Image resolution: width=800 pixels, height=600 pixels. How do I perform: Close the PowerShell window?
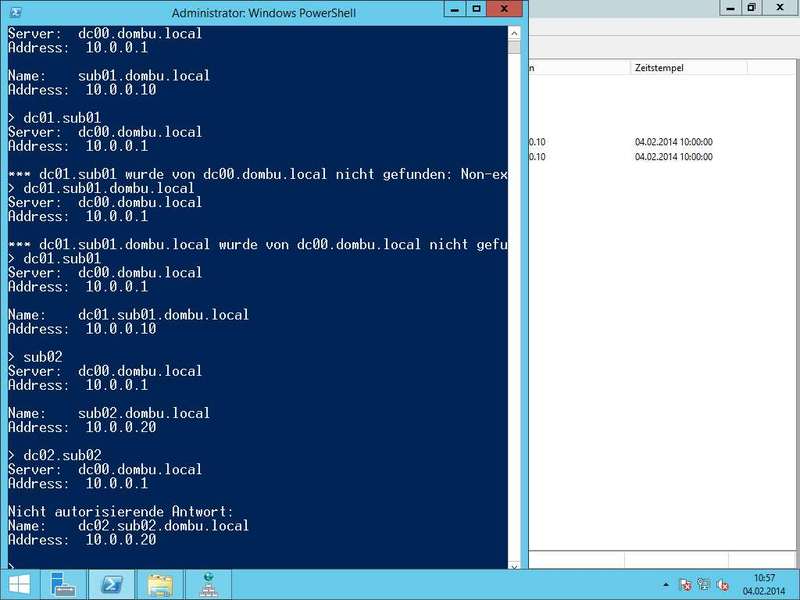504,9
